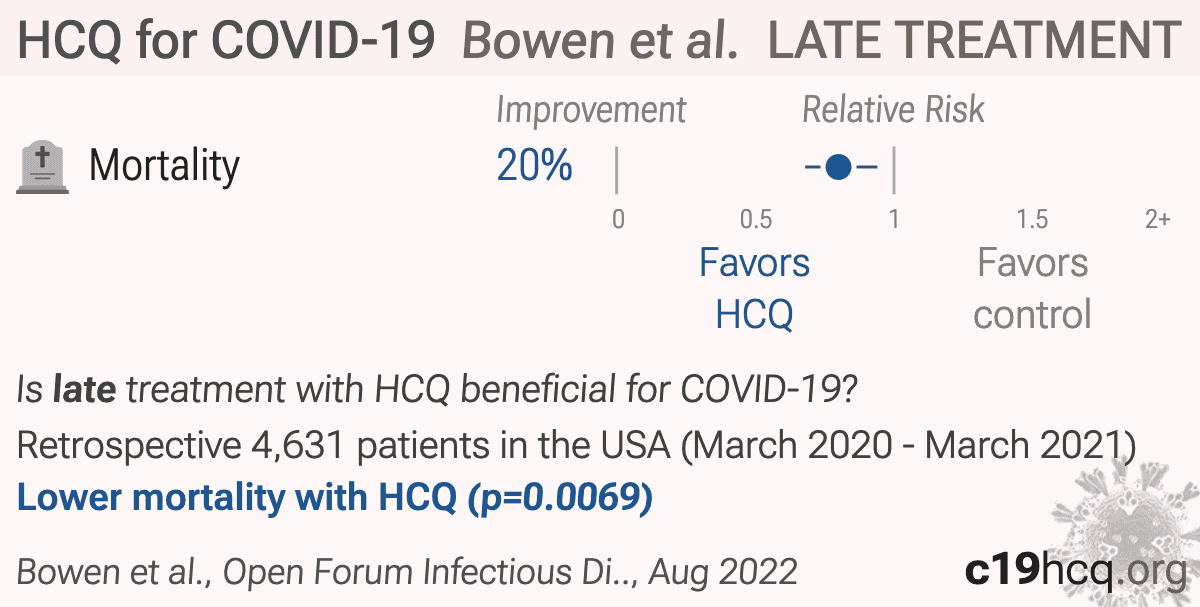Image resolution: width=1200 pixels, height=607 pixels.
Task: Click the tombstone Mortality icon
Action: click(43, 168)
